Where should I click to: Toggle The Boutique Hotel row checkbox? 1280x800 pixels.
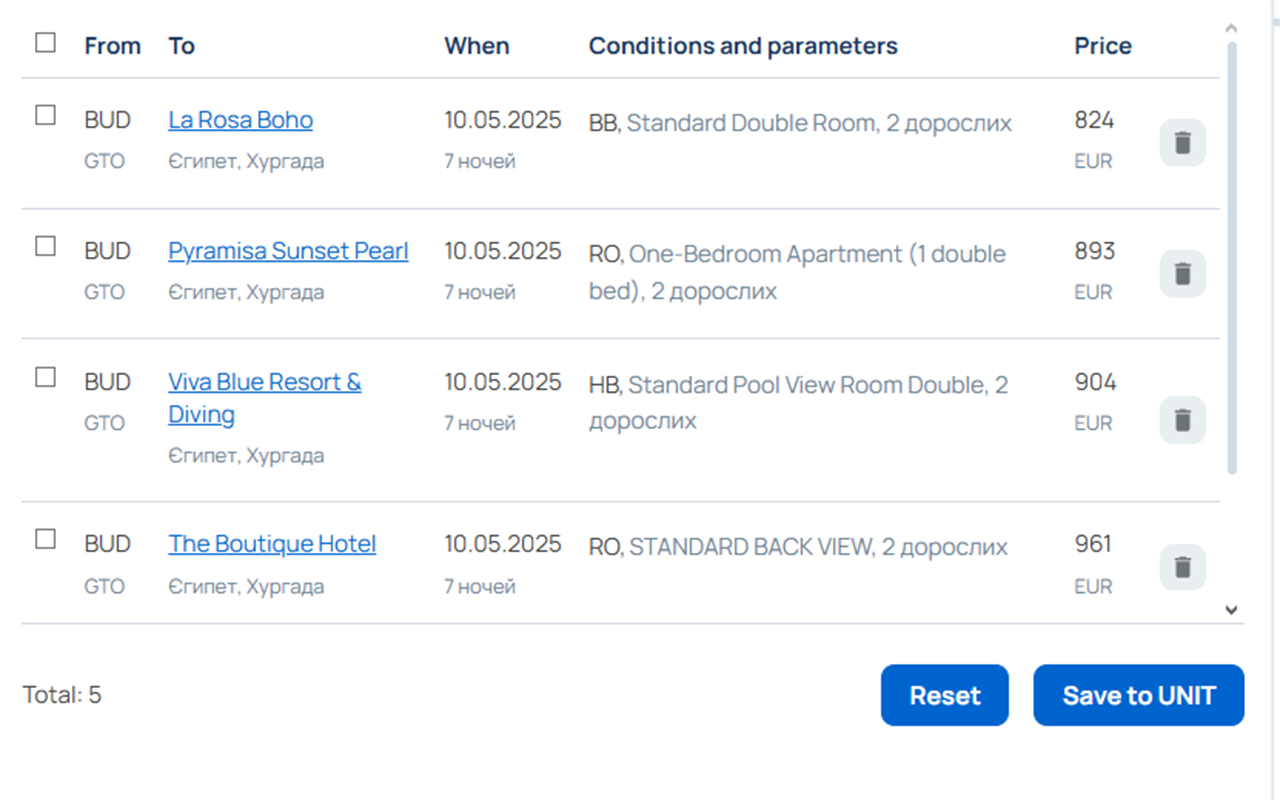[x=45, y=539]
